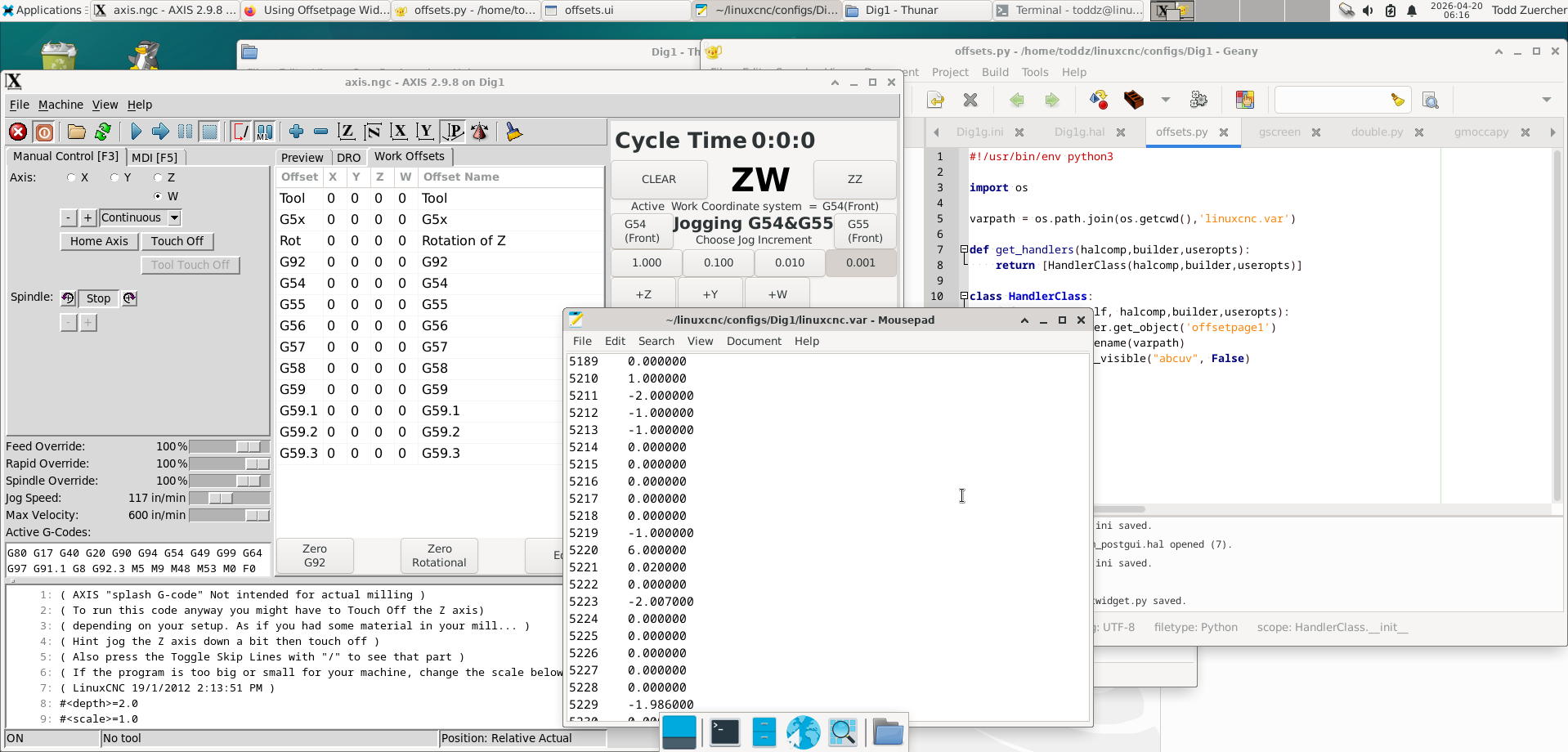Image resolution: width=1568 pixels, height=752 pixels.
Task: Select the Z axis radio button
Action: coord(158,177)
